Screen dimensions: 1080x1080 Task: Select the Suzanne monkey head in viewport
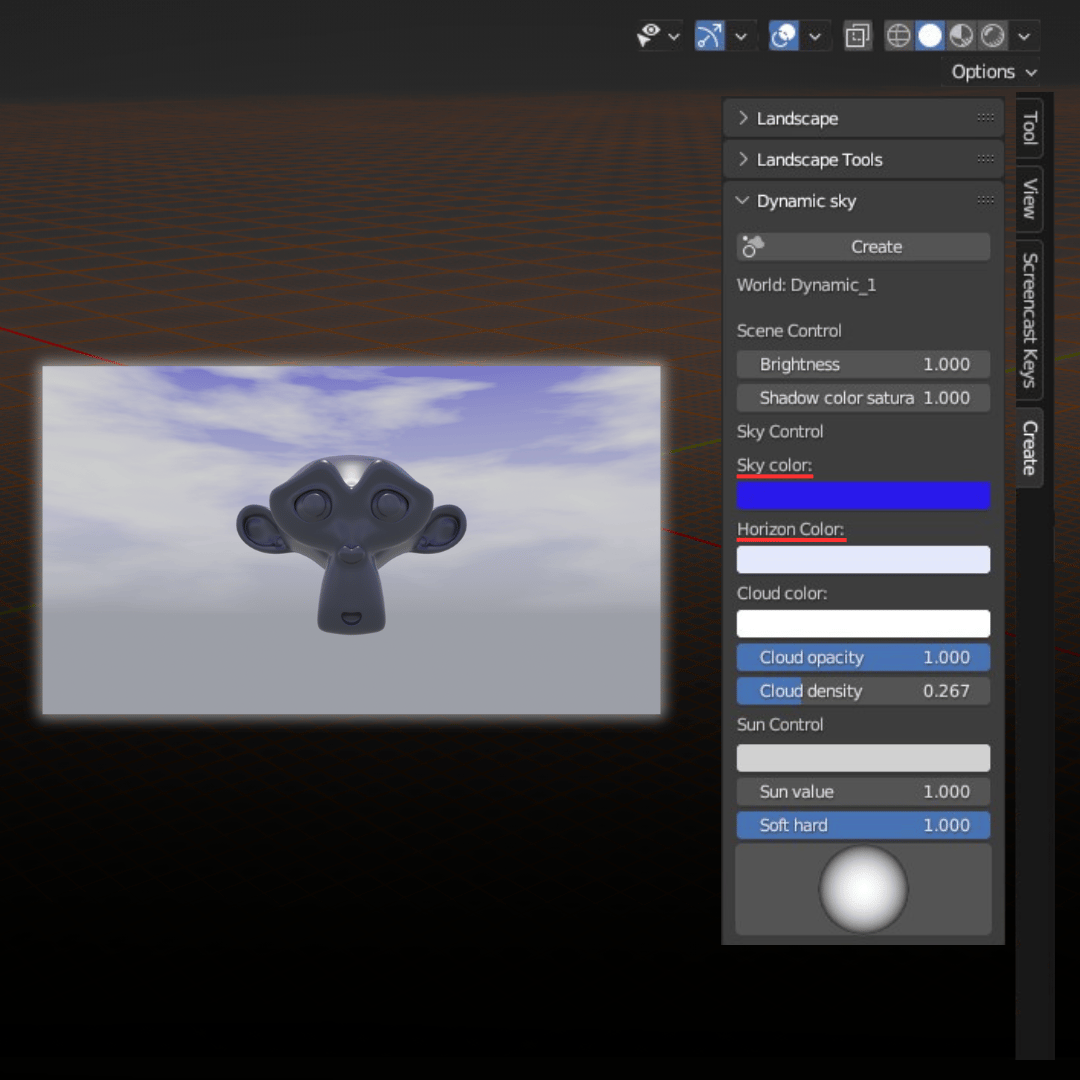point(351,544)
